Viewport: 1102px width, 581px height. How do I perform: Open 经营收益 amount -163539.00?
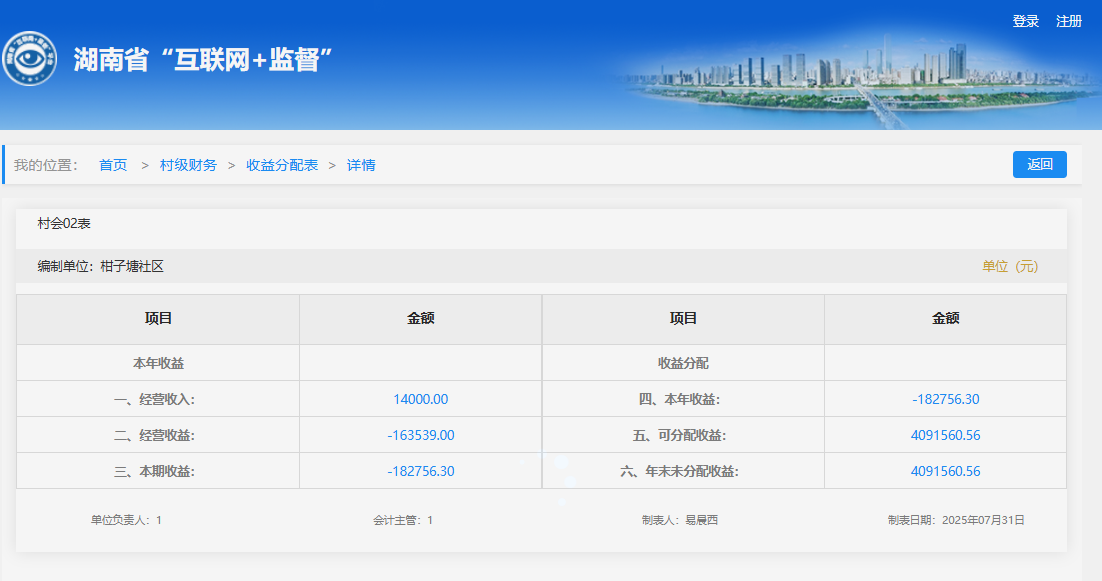420,435
